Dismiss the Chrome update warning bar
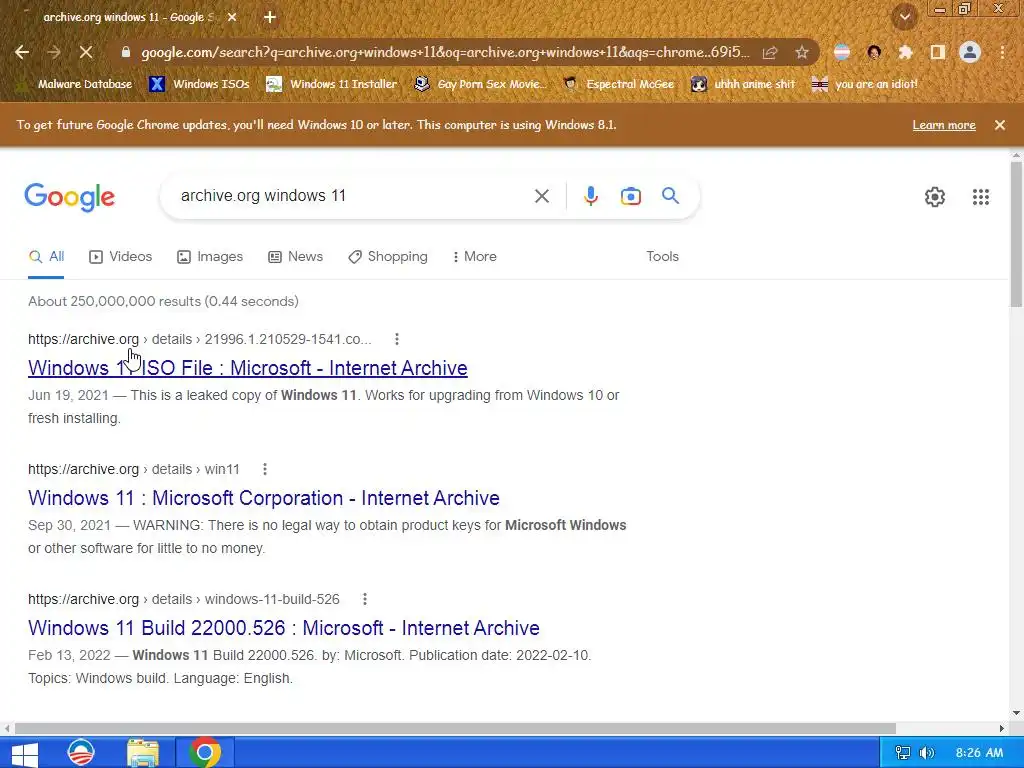The height and width of the screenshot is (768, 1024). pos(1000,125)
